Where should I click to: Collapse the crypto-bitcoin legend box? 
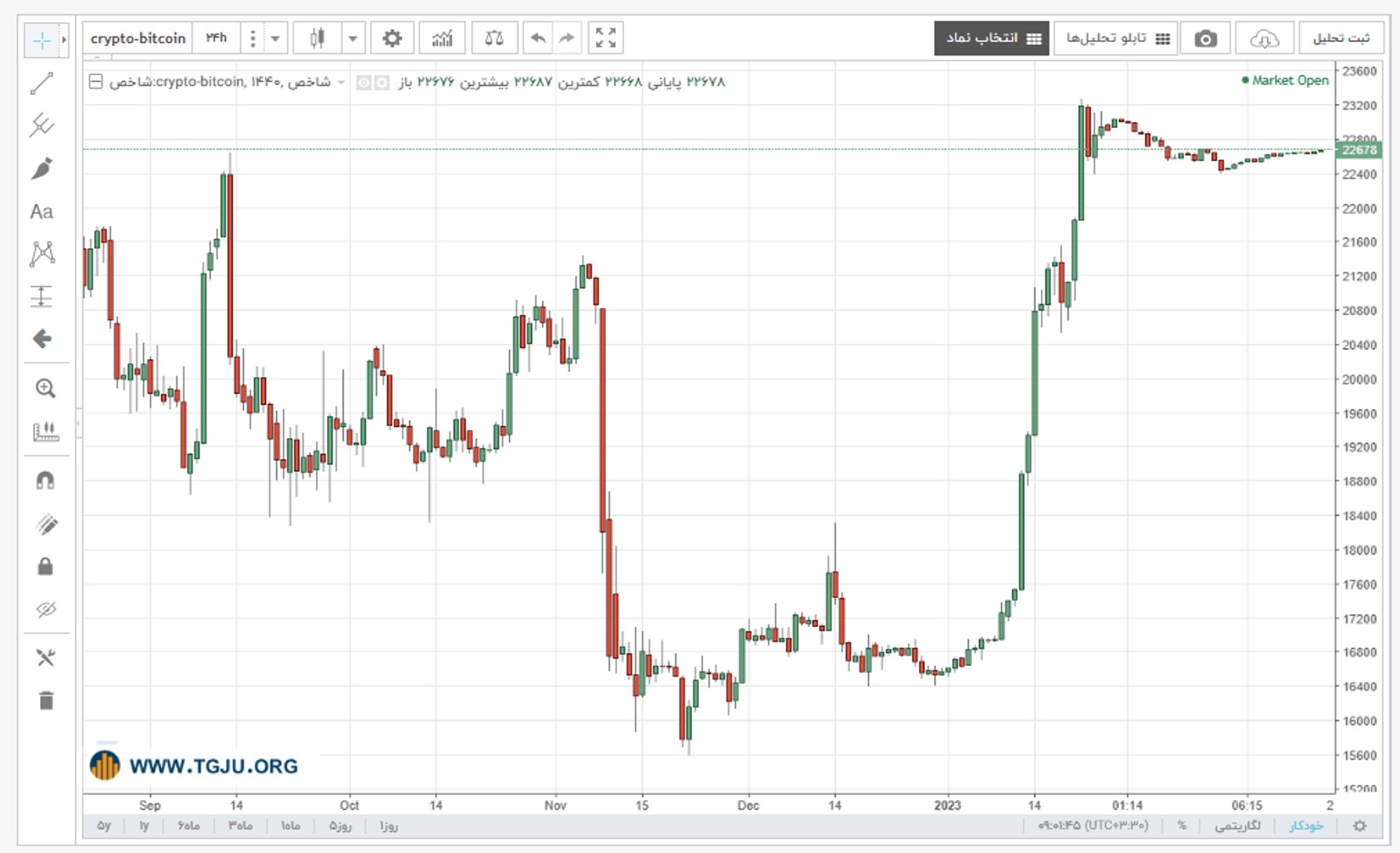95,82
